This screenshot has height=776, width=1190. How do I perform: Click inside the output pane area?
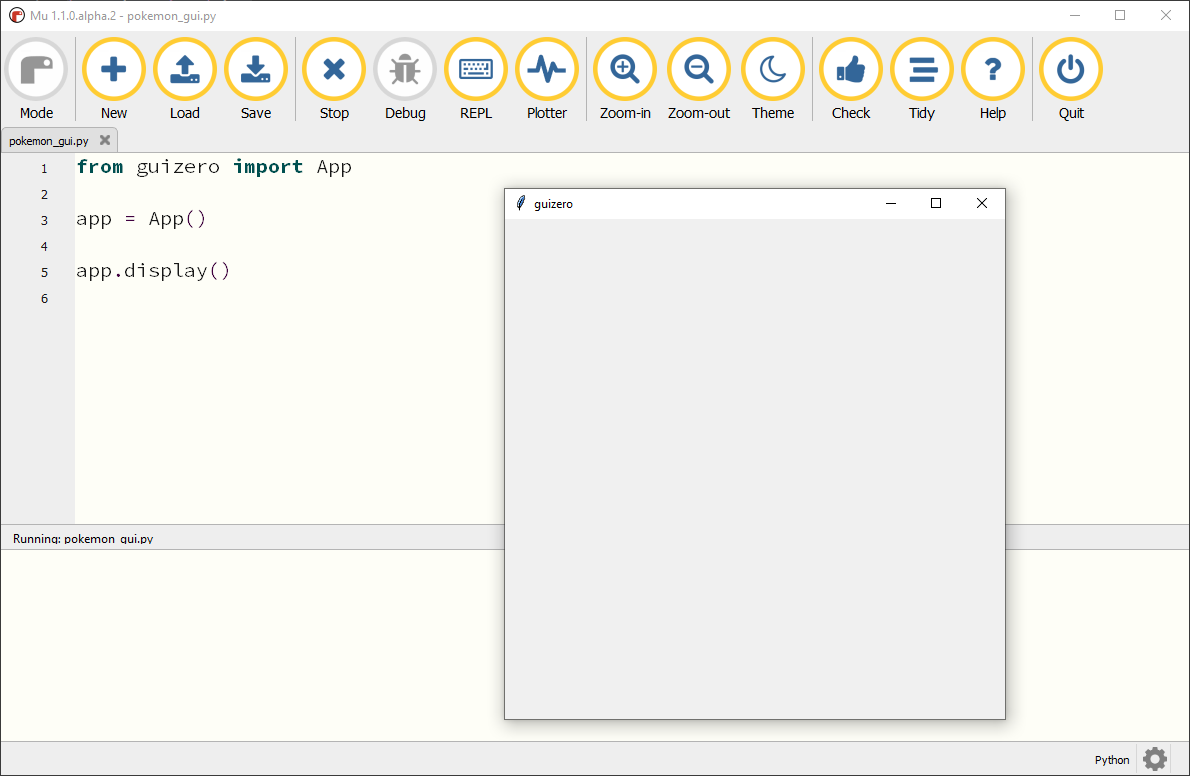[252, 645]
